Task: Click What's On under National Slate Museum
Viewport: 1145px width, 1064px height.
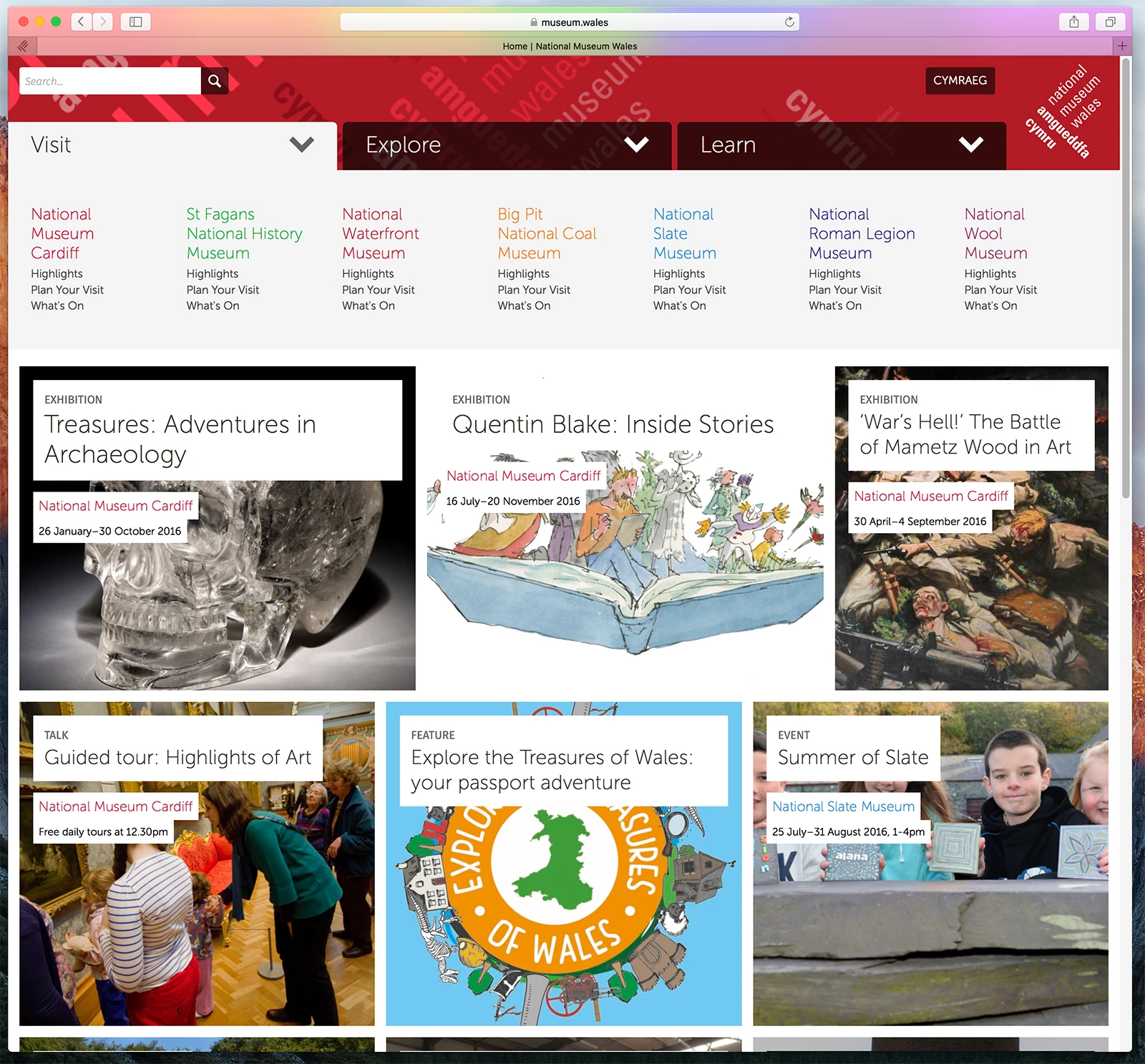Action: pyautogui.click(x=679, y=306)
